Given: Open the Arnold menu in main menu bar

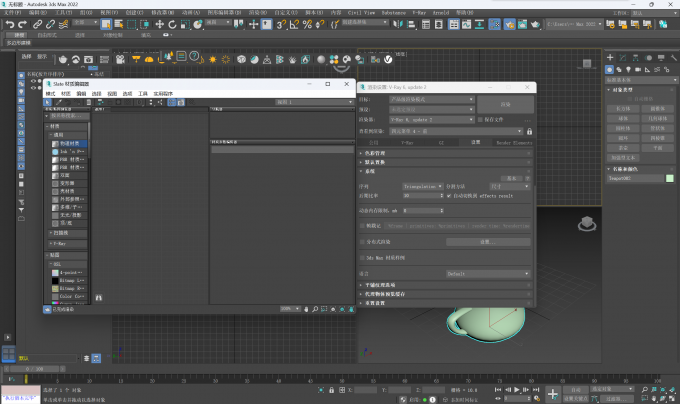Looking at the screenshot, I should click(441, 13).
